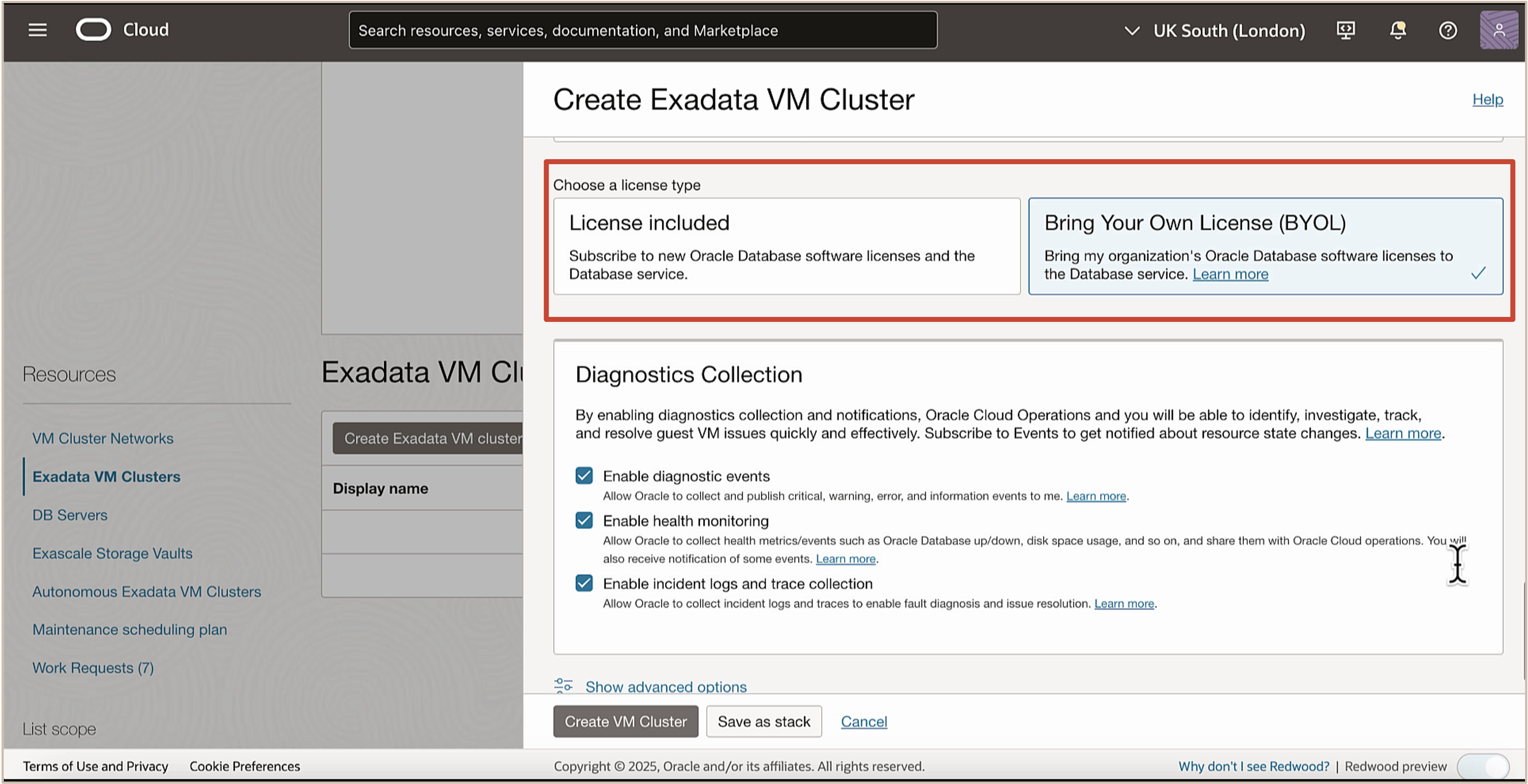Click the Save as stack button
The height and width of the screenshot is (784, 1528).
pyautogui.click(x=763, y=721)
